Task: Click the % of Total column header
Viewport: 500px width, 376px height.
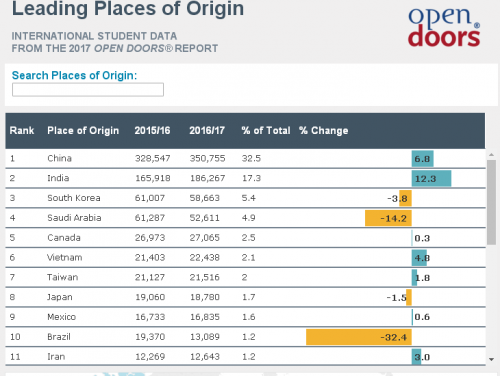Action: coord(266,130)
